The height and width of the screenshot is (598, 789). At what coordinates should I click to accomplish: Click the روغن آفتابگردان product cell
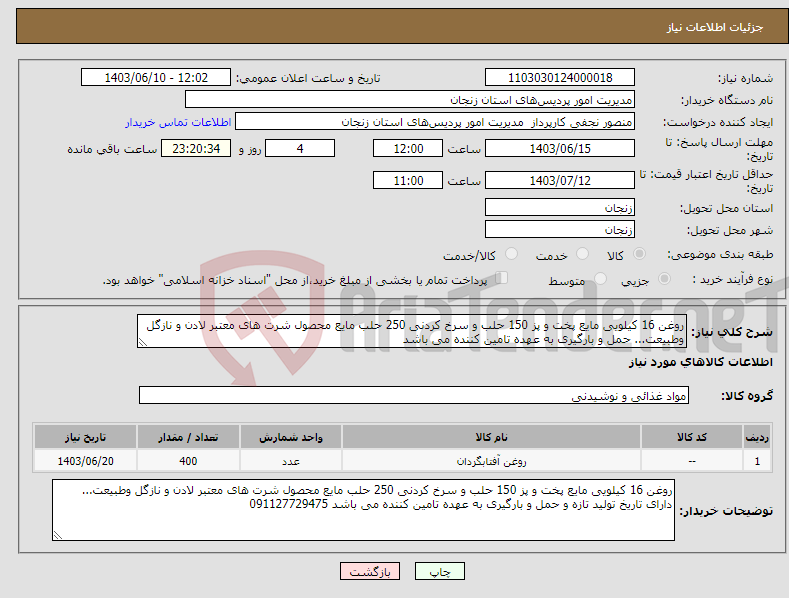click(x=491, y=461)
